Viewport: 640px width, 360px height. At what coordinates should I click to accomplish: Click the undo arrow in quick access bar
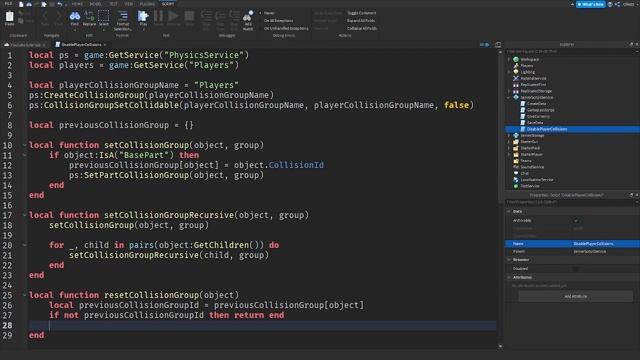60,4
